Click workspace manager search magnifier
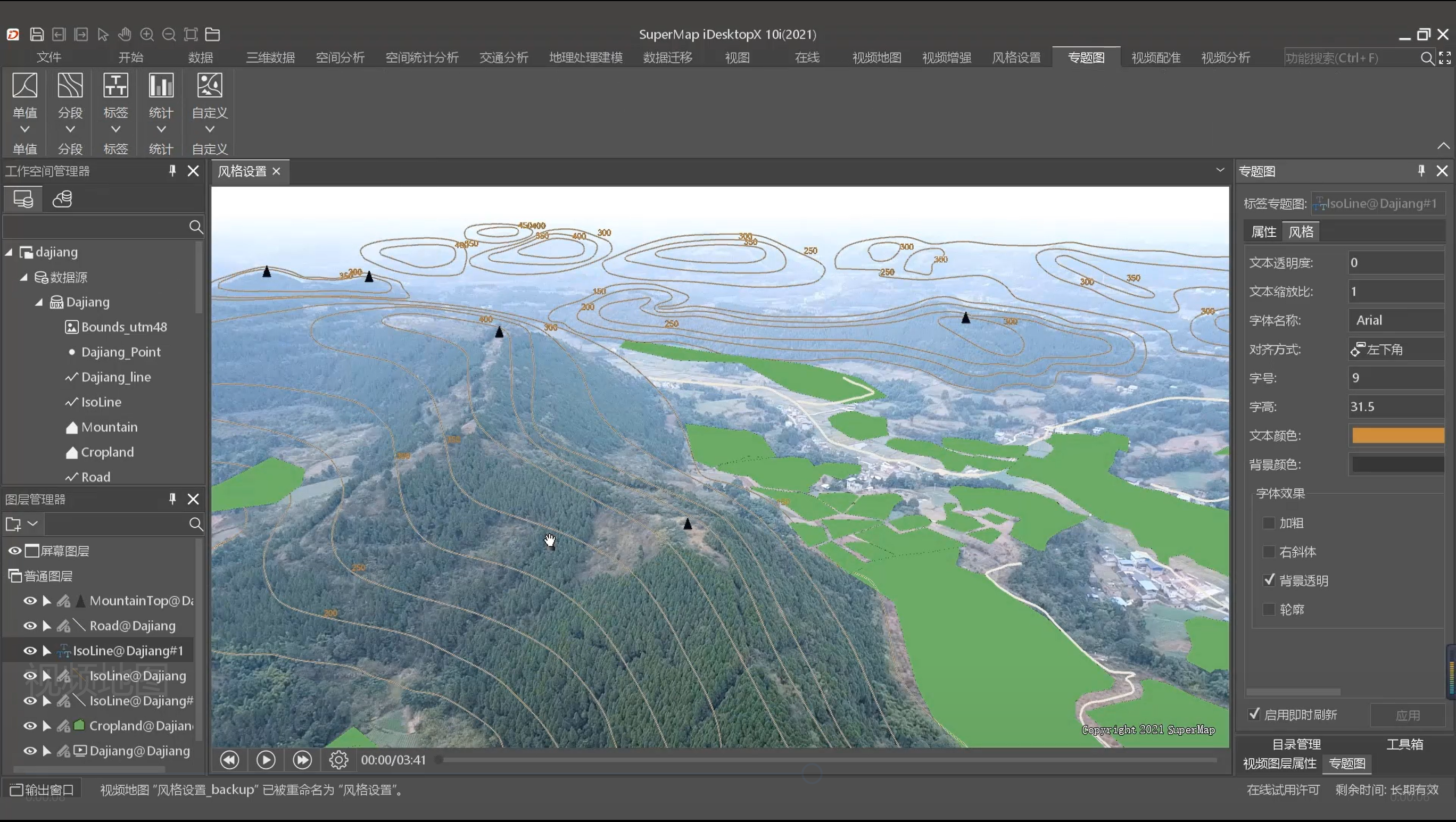 click(195, 227)
